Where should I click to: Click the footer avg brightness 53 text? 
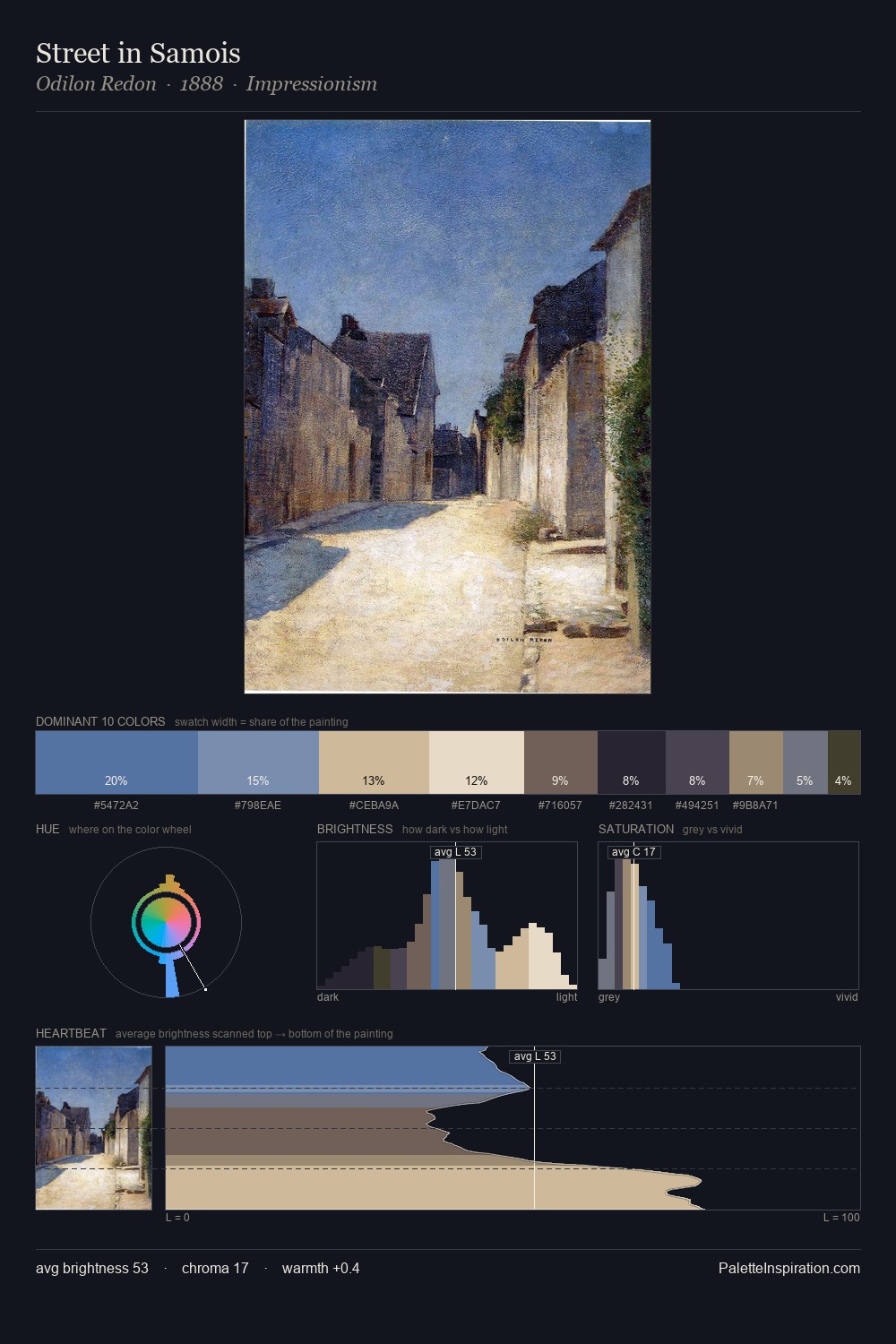click(x=92, y=1268)
